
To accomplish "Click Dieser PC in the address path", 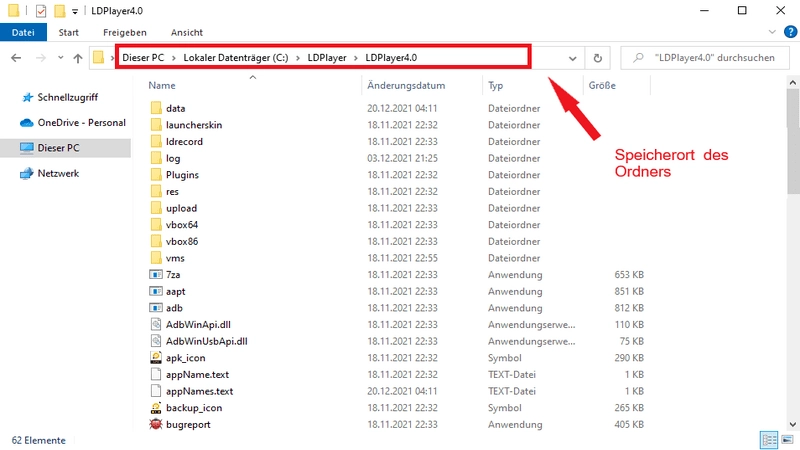I will point(143,58).
